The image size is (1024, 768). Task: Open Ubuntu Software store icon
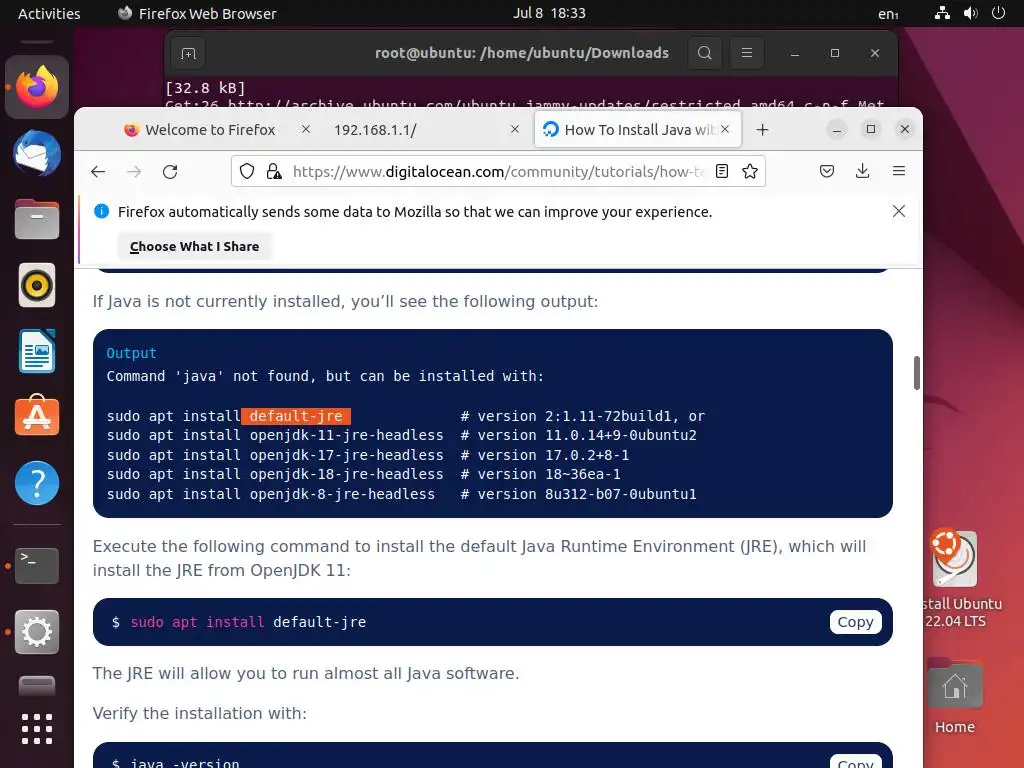pyautogui.click(x=37, y=417)
